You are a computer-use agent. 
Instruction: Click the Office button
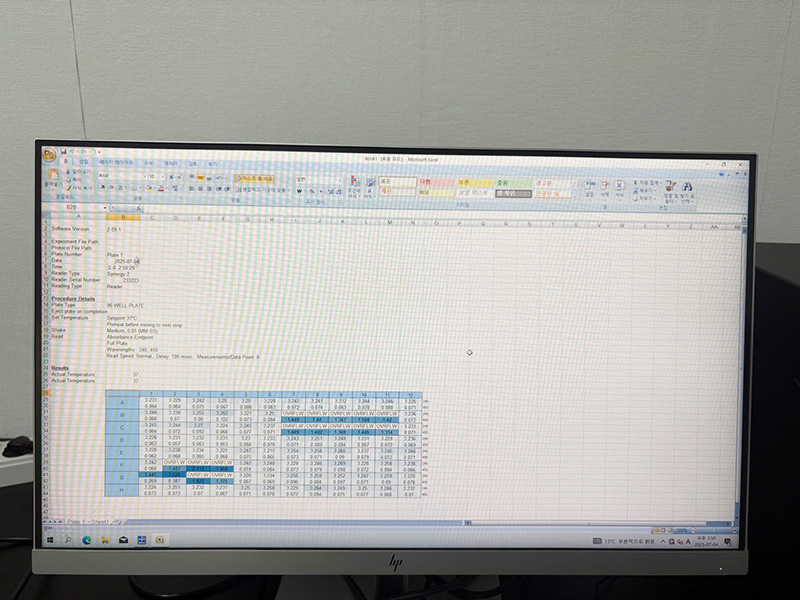tap(50, 153)
